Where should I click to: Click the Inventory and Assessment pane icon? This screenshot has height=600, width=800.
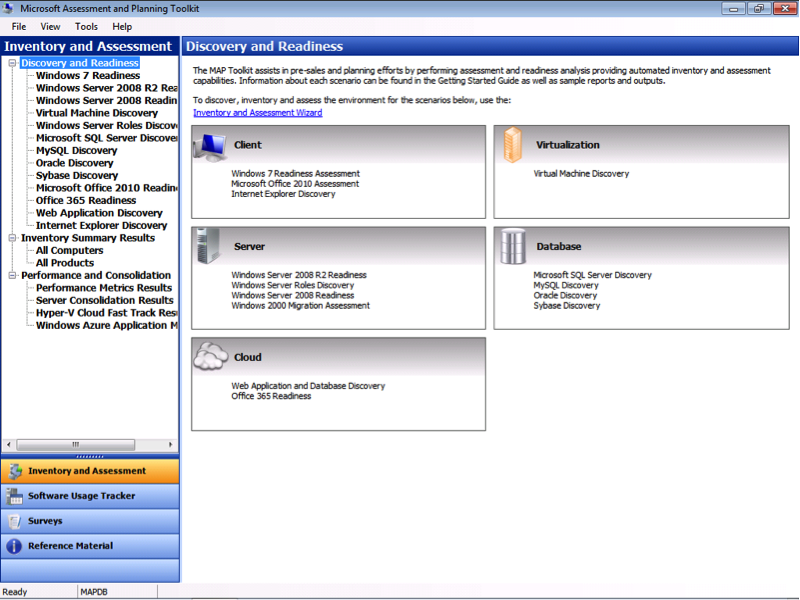click(15, 471)
